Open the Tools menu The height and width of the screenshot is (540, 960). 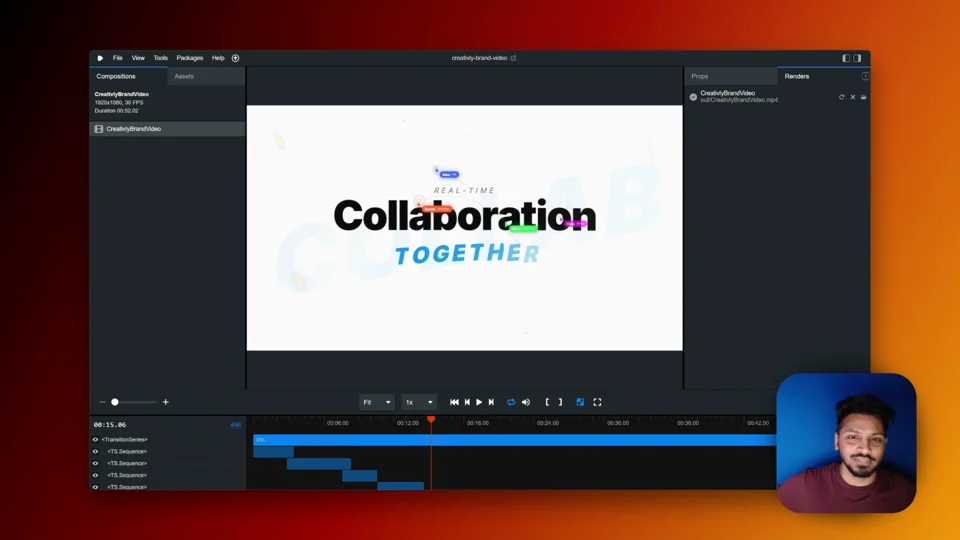pos(160,58)
